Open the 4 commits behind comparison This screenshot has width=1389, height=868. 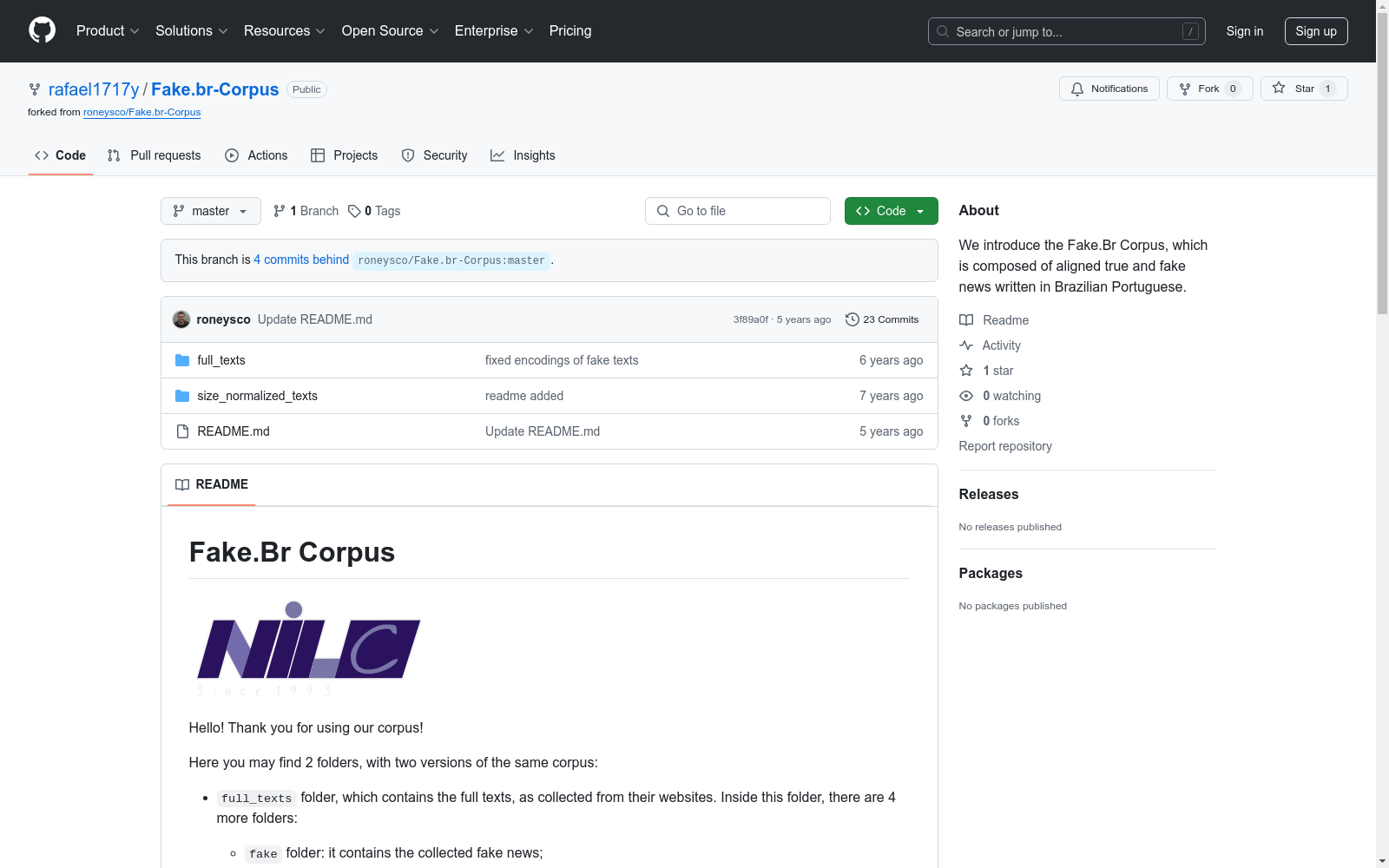(x=301, y=260)
